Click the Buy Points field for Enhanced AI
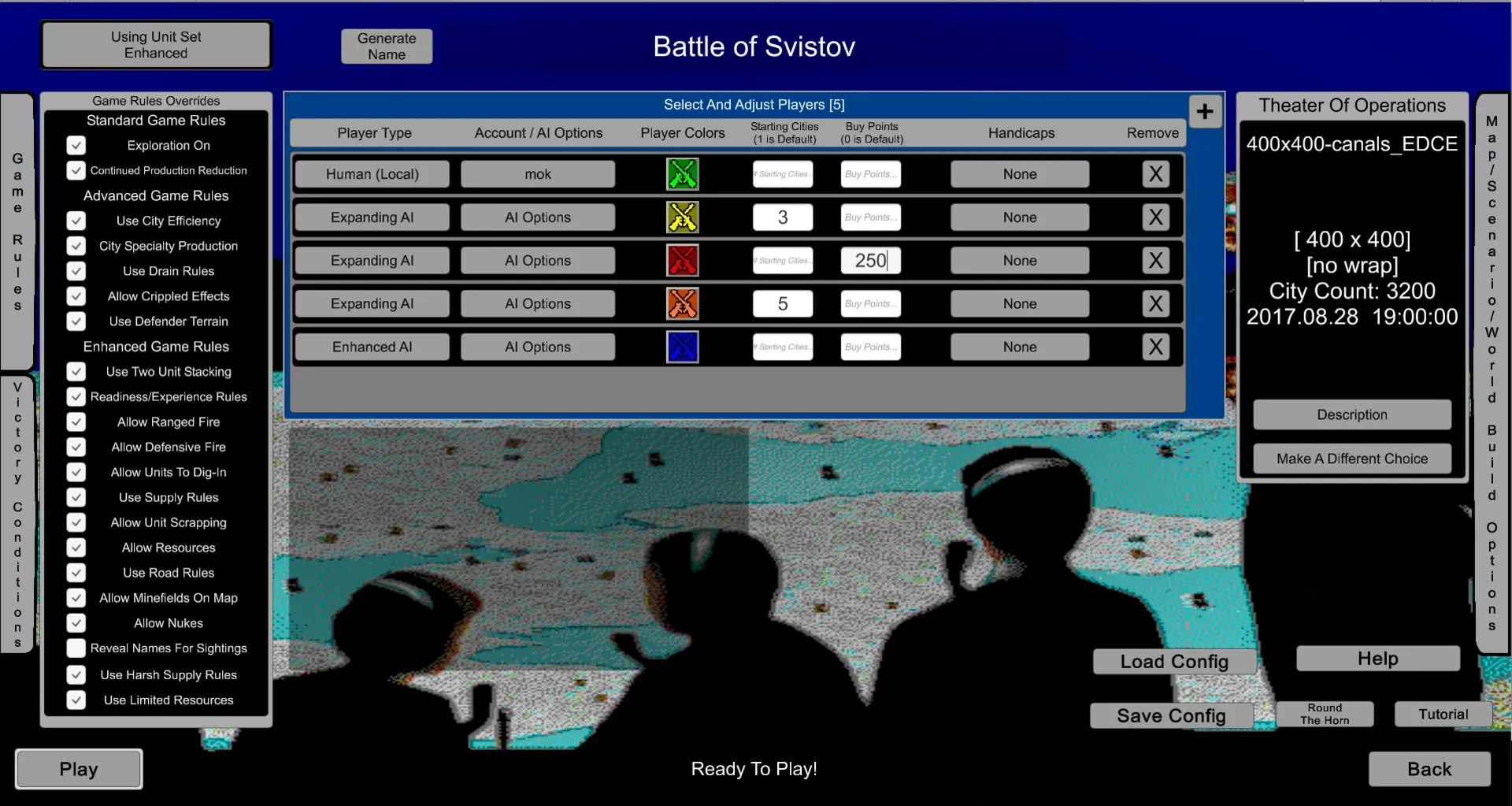 click(870, 347)
